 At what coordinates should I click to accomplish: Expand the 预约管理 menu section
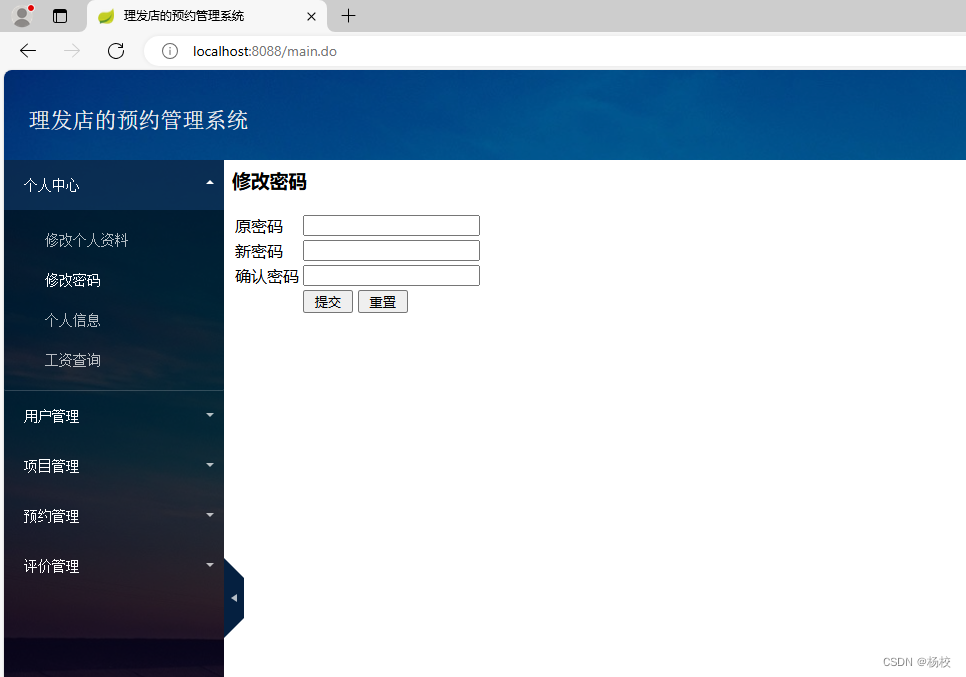pos(114,516)
